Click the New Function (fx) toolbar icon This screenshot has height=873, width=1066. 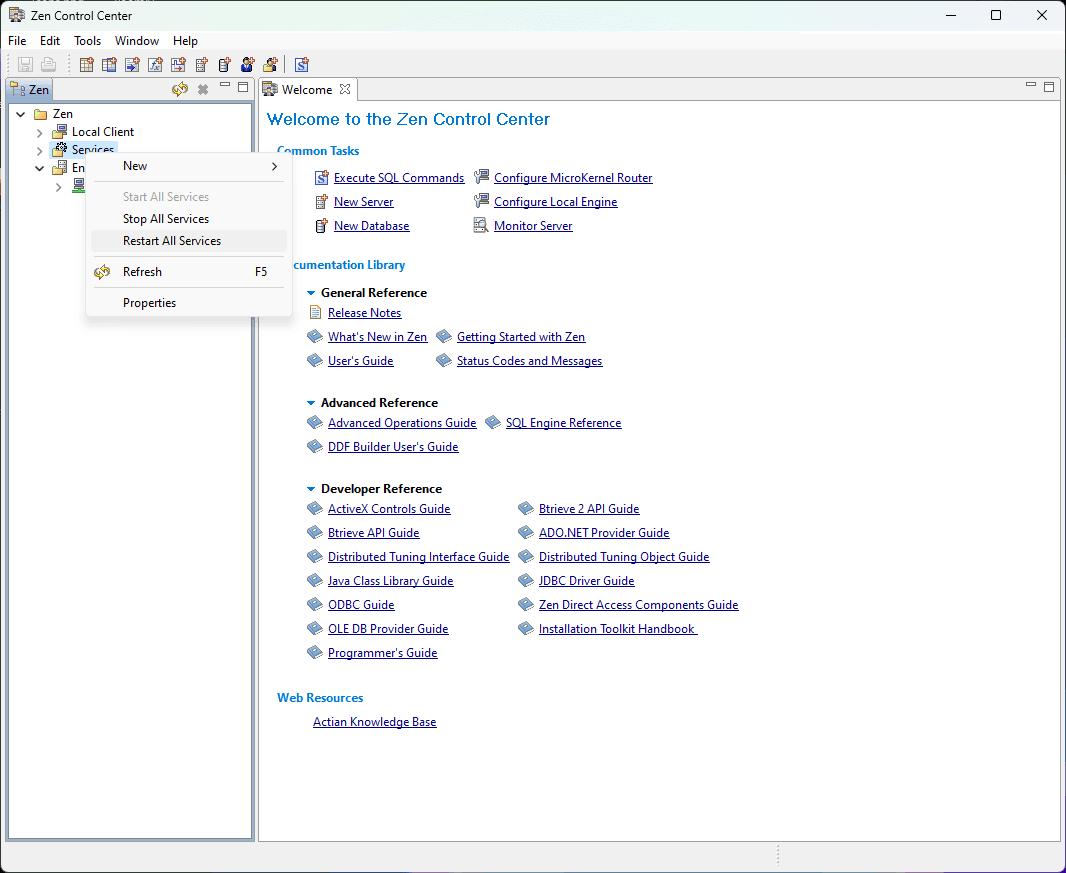(156, 65)
